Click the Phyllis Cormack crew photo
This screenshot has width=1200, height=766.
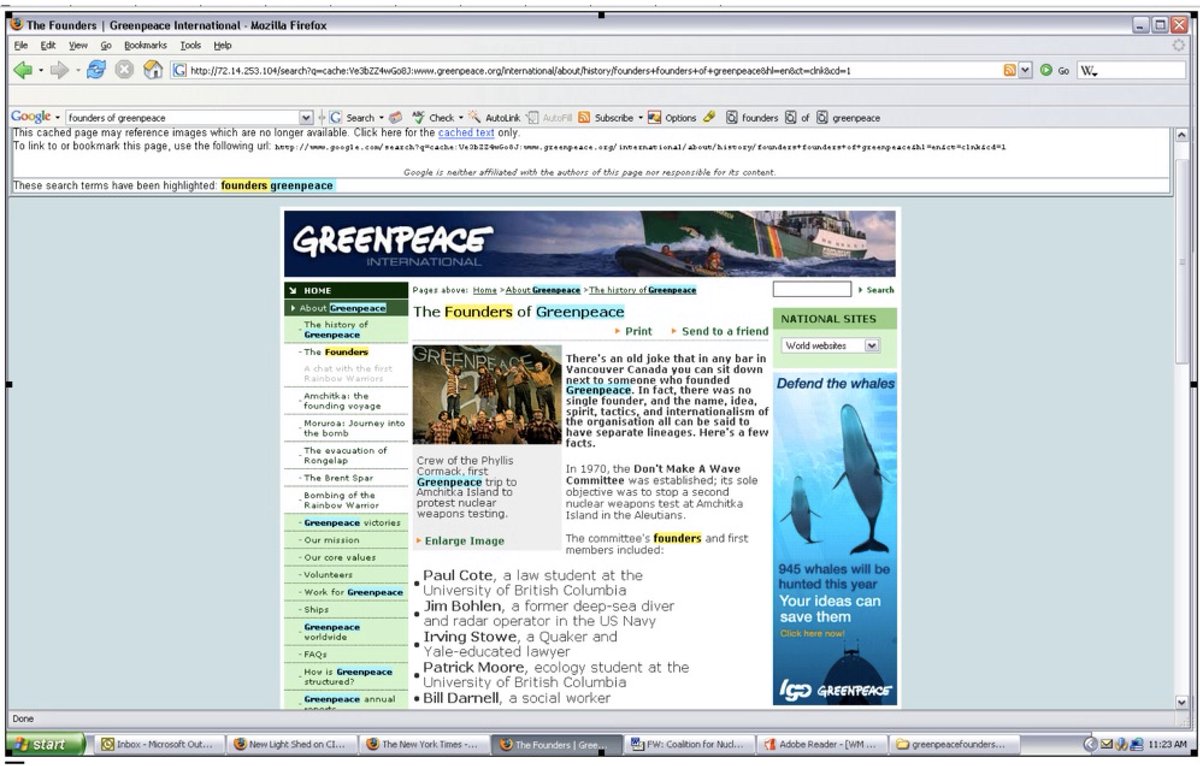click(487, 395)
